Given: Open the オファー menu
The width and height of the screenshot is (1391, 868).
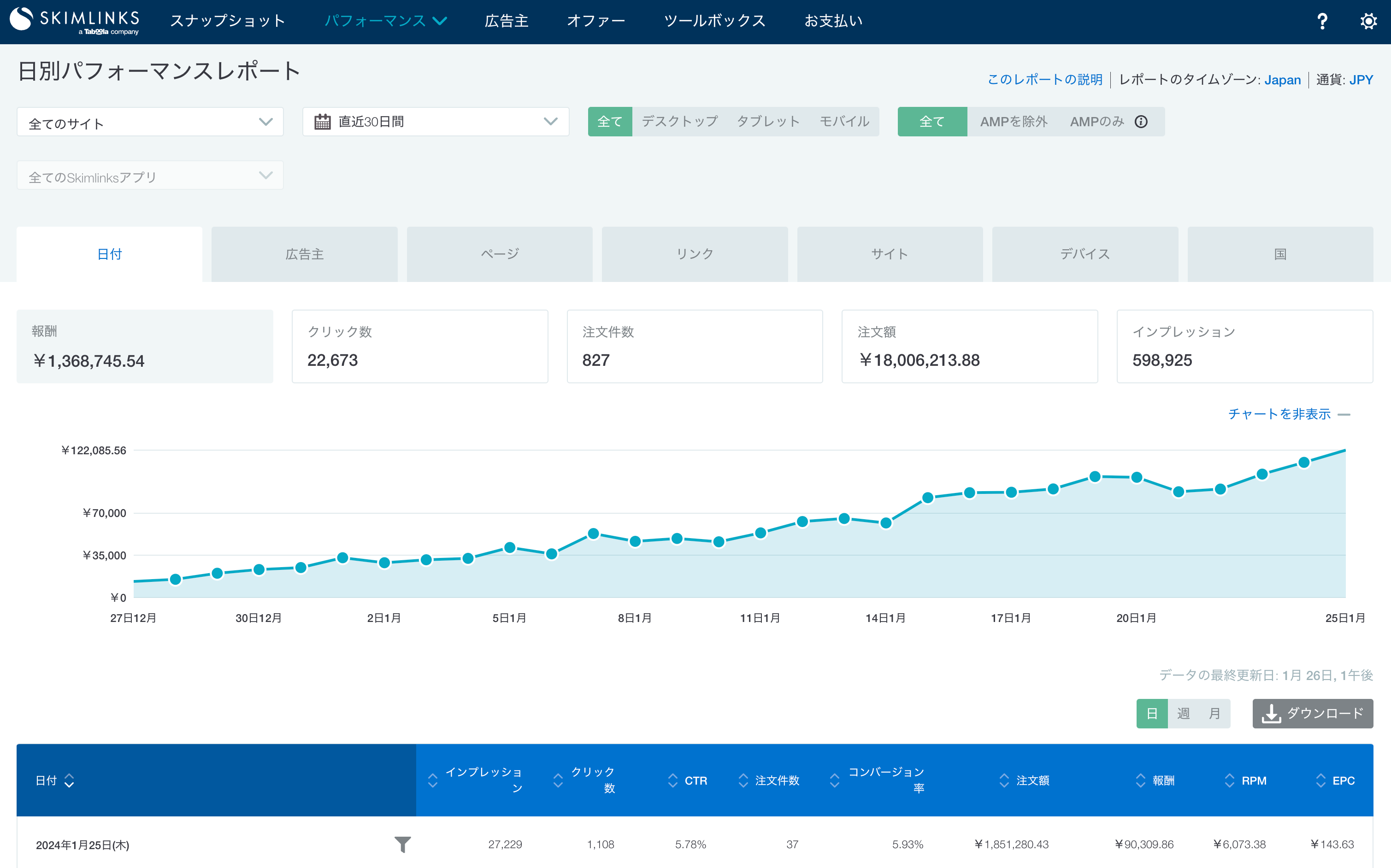Looking at the screenshot, I should click(x=596, y=21).
